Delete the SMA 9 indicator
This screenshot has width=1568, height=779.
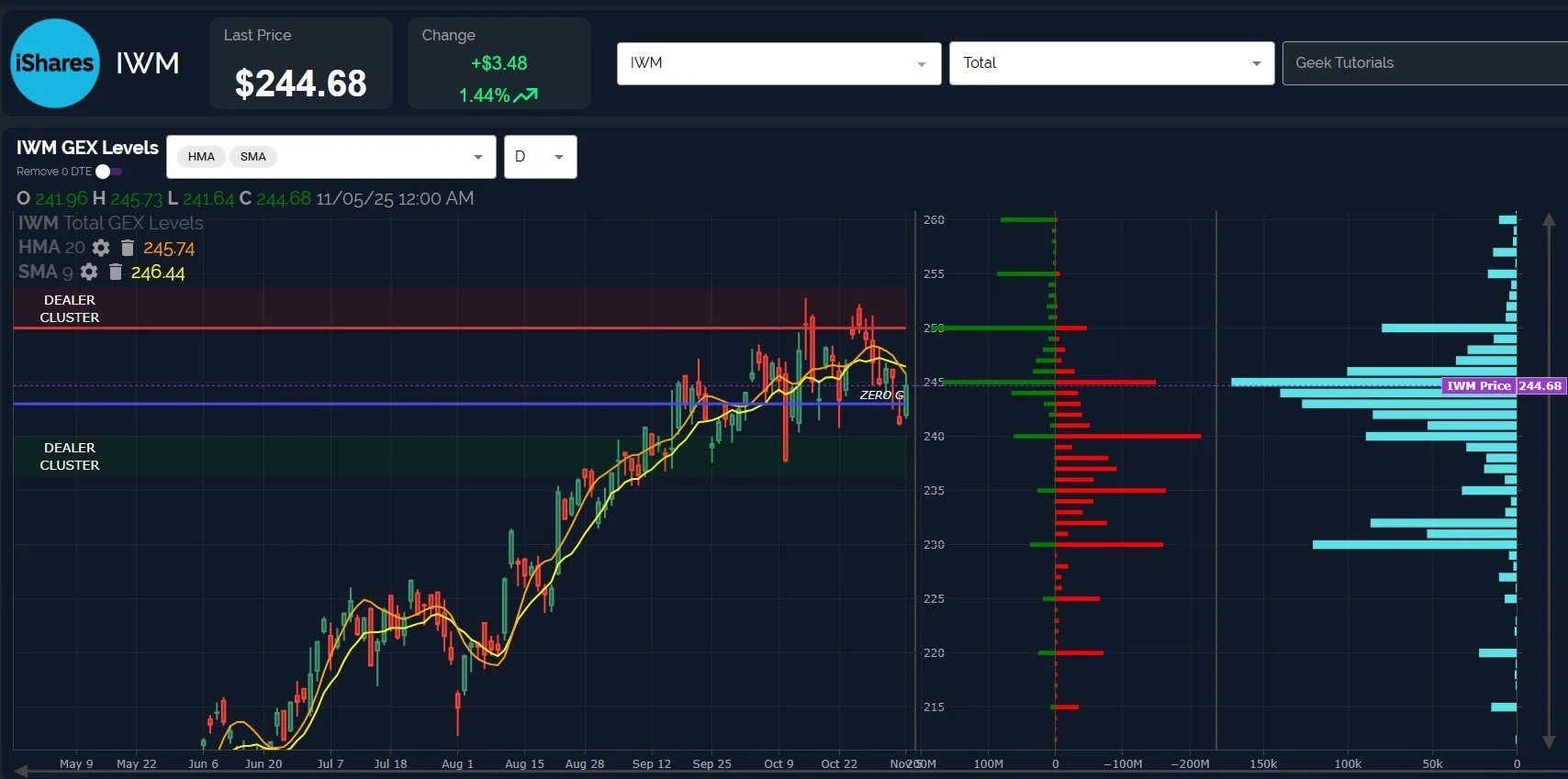pos(116,272)
